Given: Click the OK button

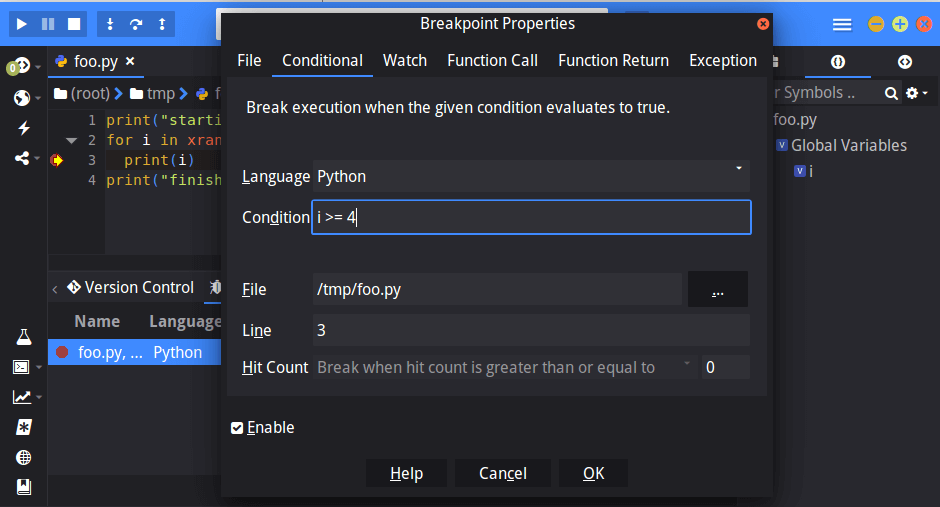Looking at the screenshot, I should (593, 473).
